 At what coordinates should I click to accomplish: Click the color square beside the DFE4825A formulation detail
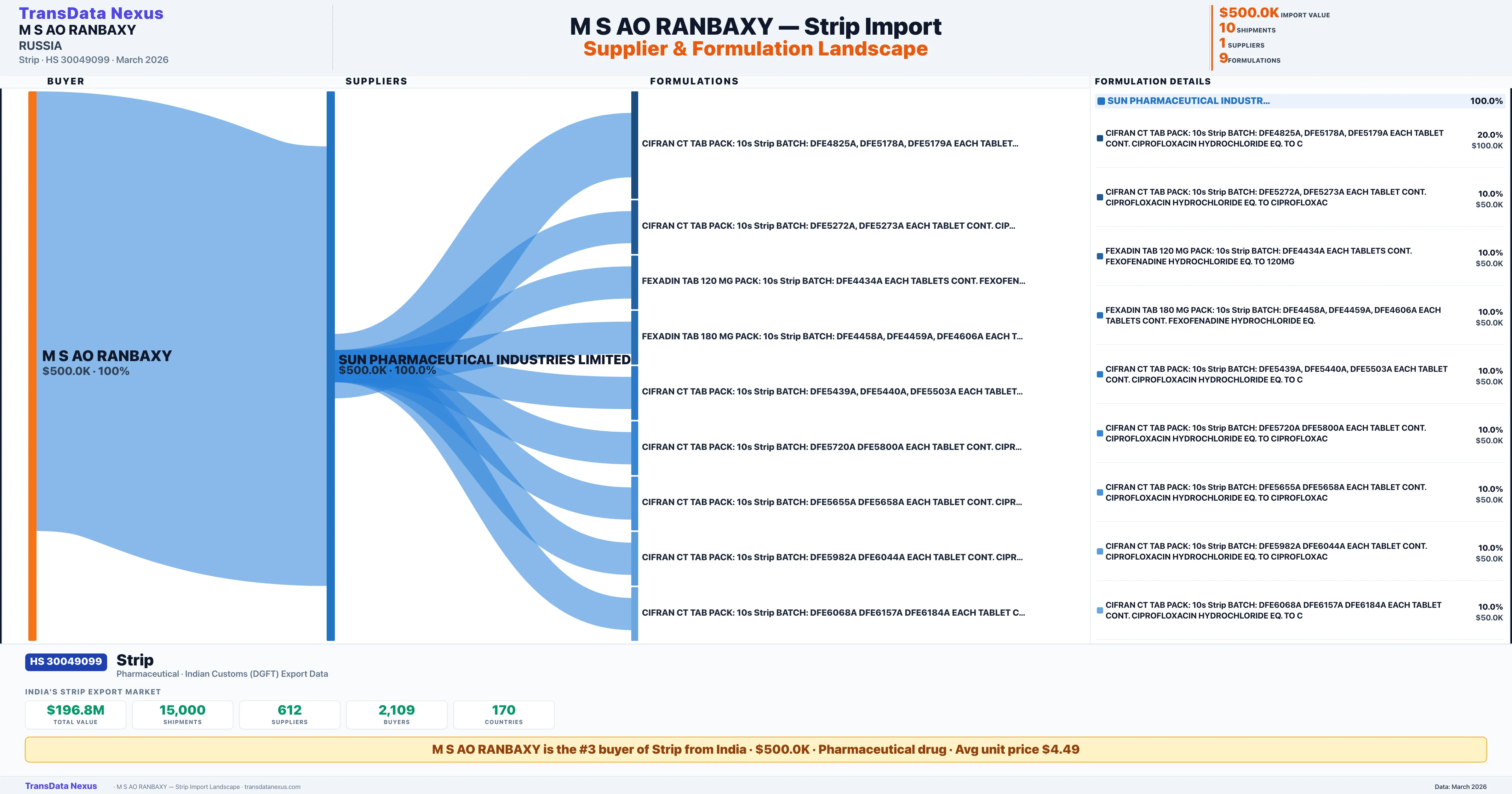pyautogui.click(x=1099, y=139)
